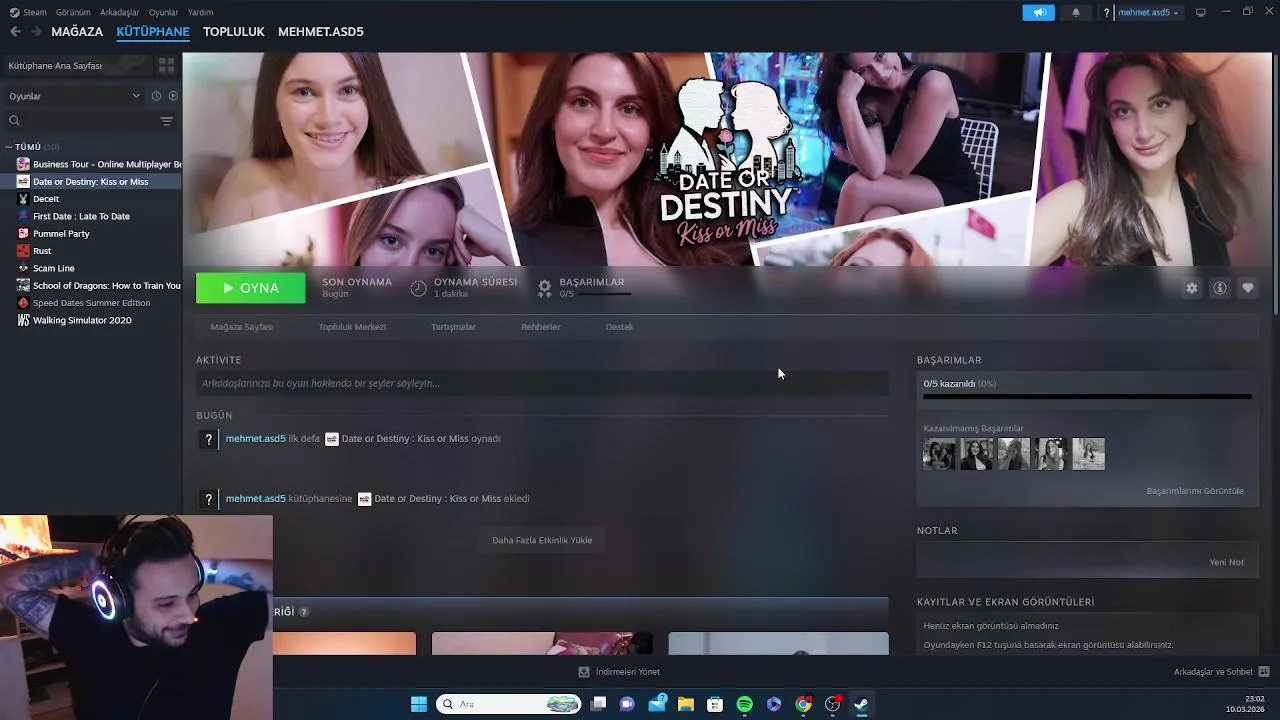Open the Rehberler tab
Viewport: 1280px width, 720px height.
point(541,327)
